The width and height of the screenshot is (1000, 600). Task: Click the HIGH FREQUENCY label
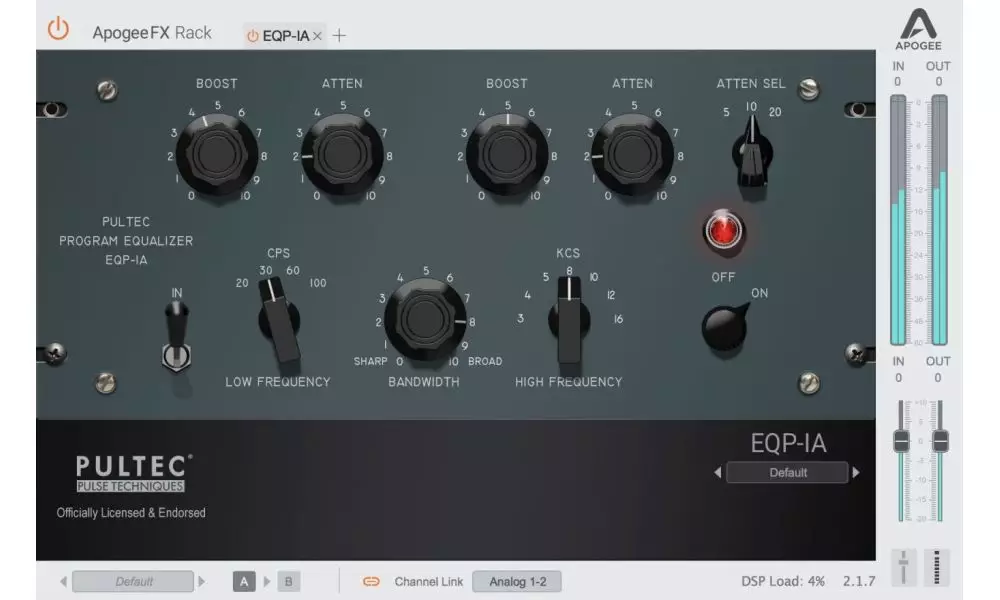pos(569,382)
